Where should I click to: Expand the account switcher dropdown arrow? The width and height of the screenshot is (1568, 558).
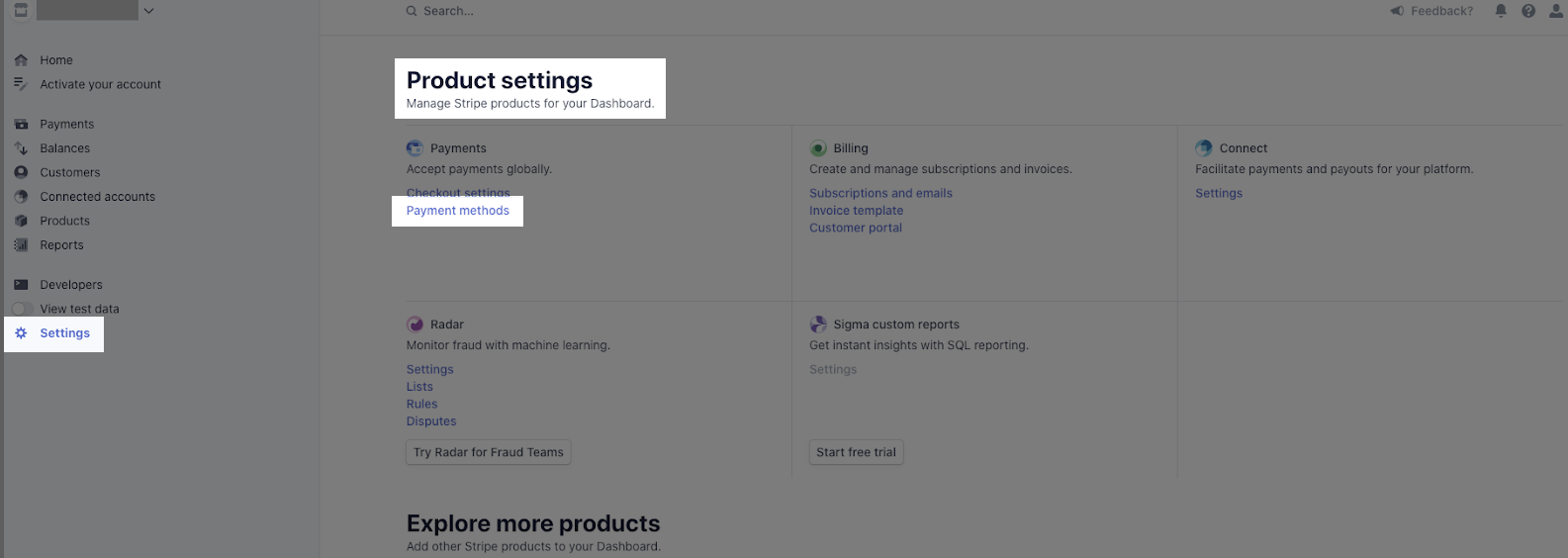[148, 11]
